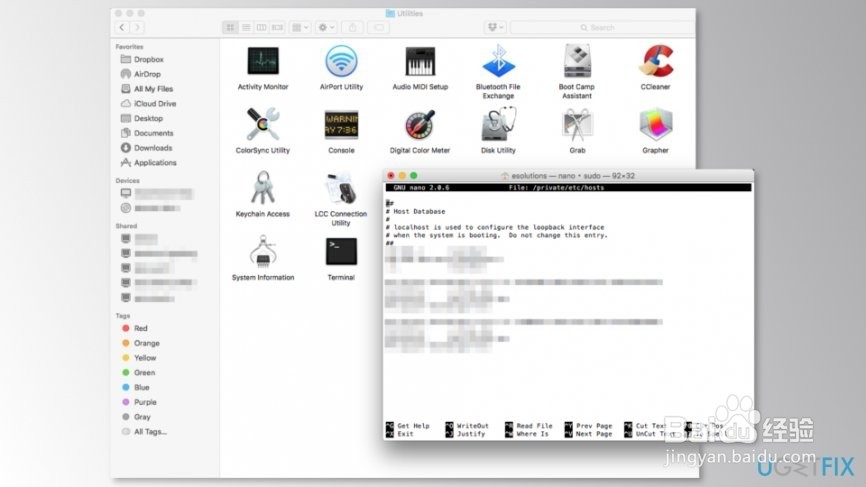Viewport: 866px width, 487px height.
Task: Open Disk Utility icon
Action: pyautogui.click(x=498, y=124)
